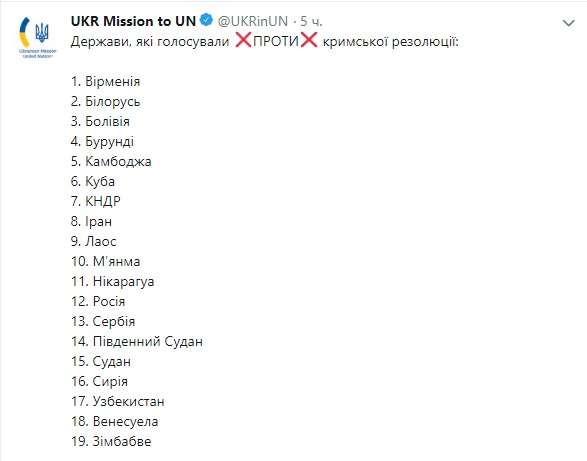This screenshot has width=587, height=461.
Task: Click the list entry Камбоджа
Action: click(x=111, y=161)
